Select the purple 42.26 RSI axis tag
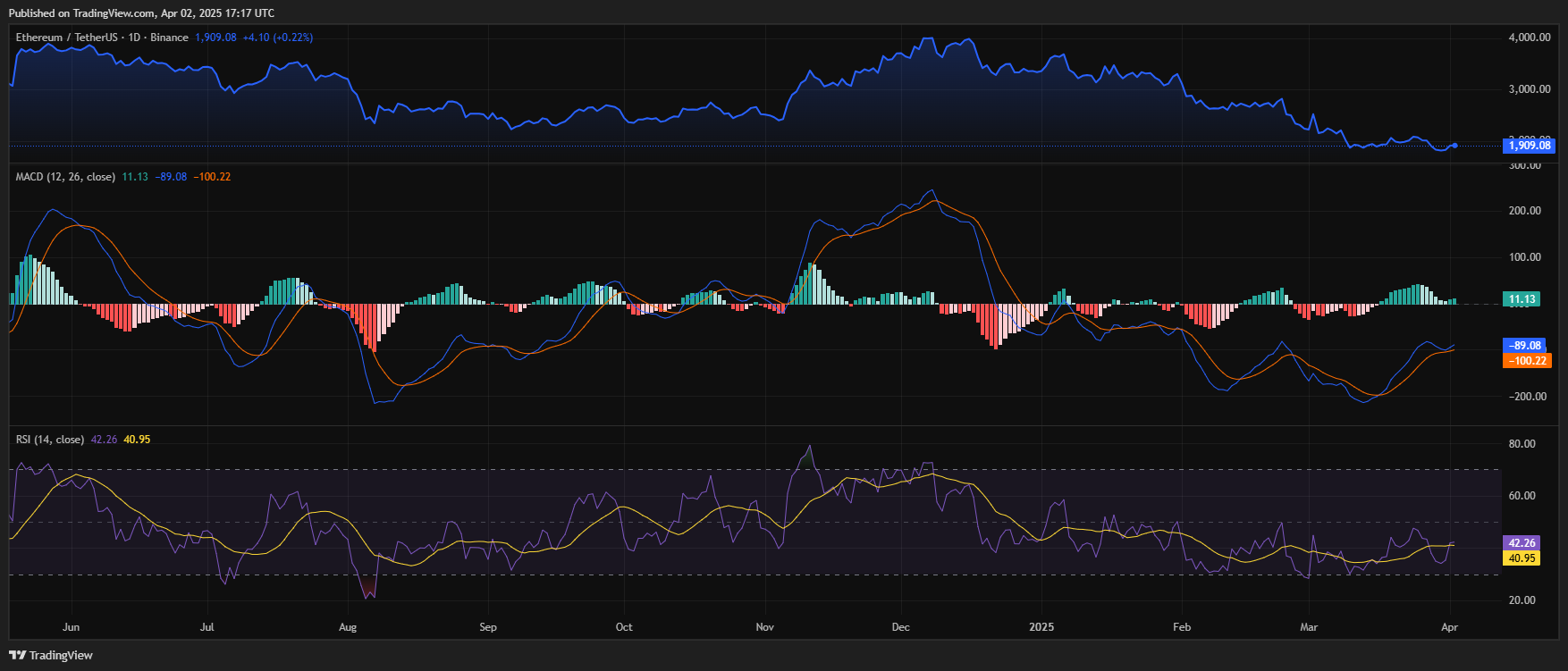Viewport: 1568px width, 671px height. pyautogui.click(x=1522, y=543)
